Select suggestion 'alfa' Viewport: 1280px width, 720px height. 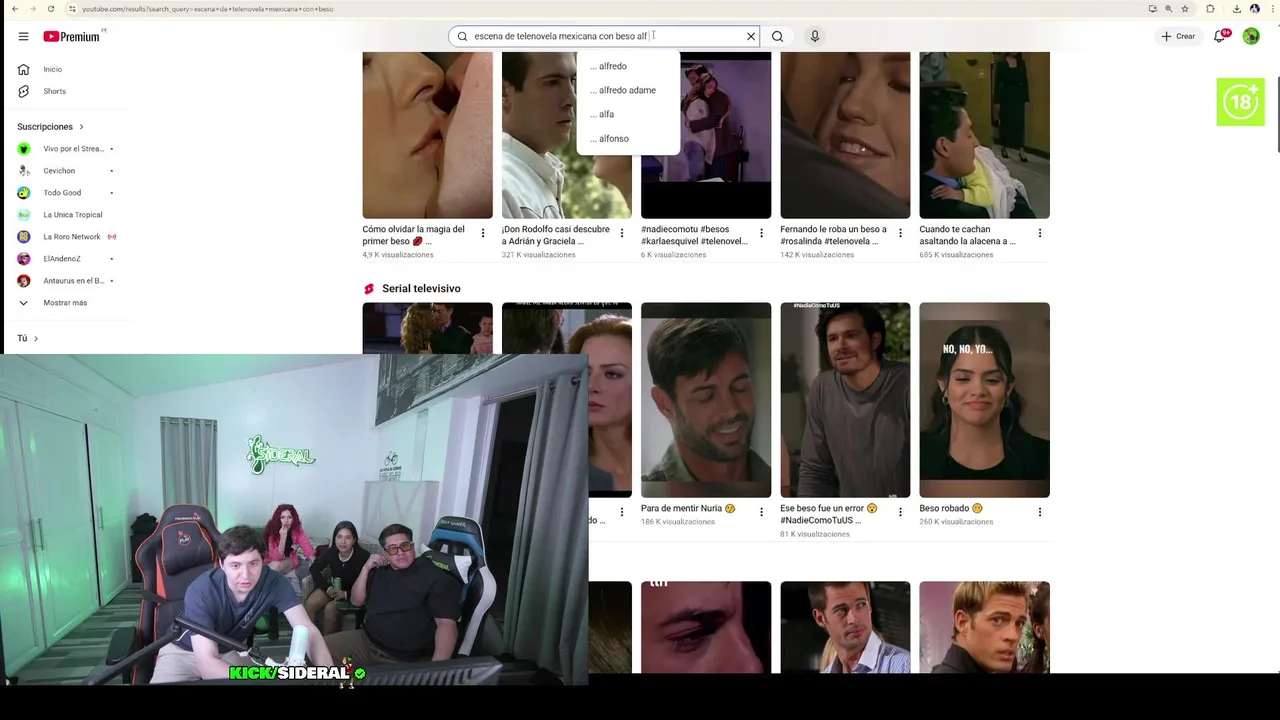click(x=628, y=114)
